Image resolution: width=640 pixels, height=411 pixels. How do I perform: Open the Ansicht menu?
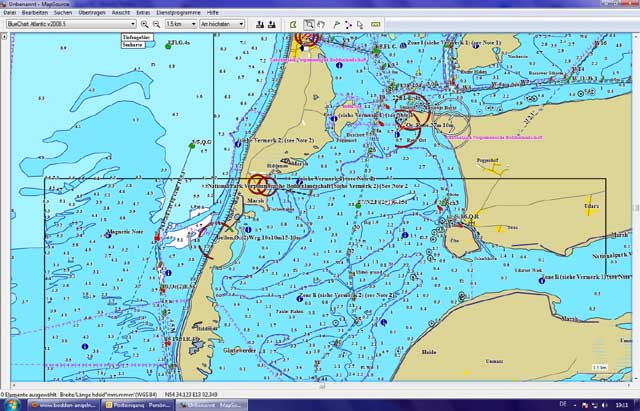(x=120, y=12)
